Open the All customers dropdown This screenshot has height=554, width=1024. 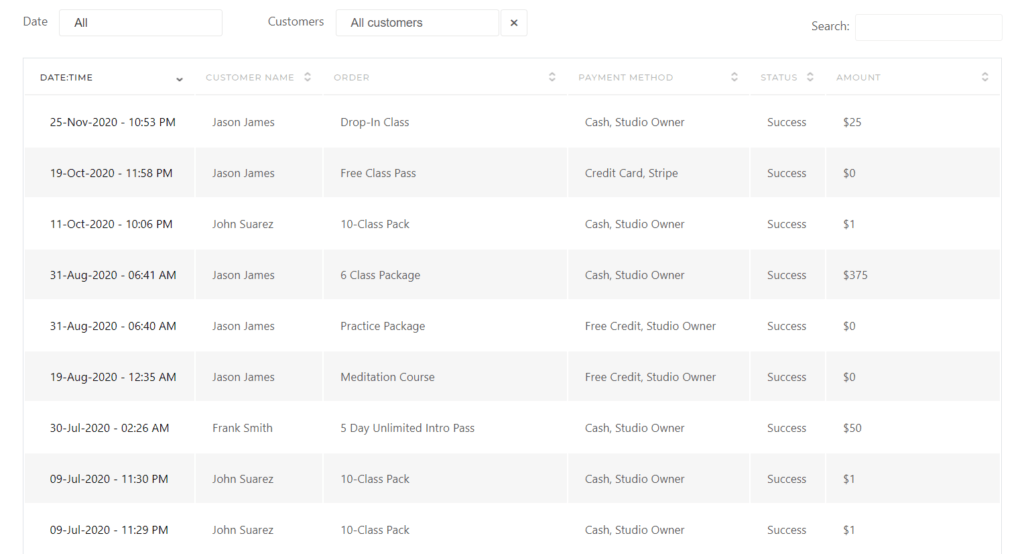(x=417, y=23)
